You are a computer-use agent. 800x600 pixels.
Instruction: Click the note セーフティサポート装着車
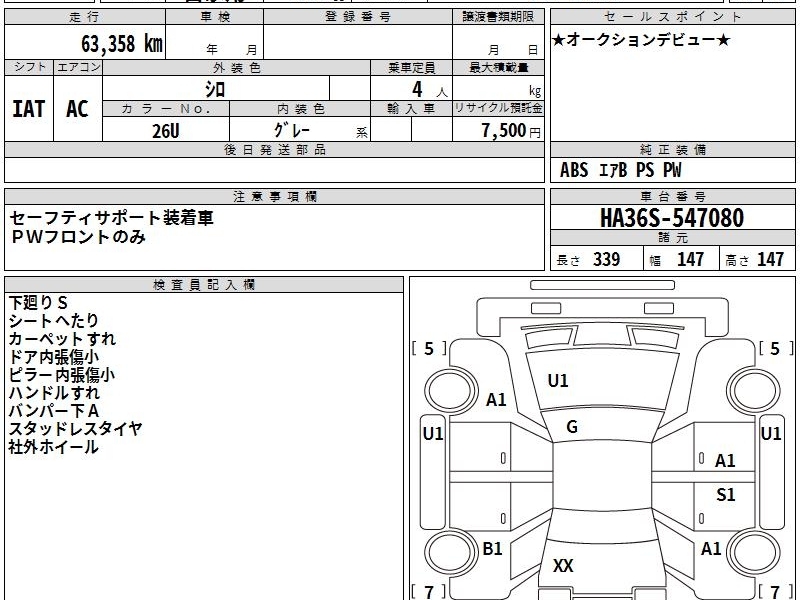coord(111,218)
